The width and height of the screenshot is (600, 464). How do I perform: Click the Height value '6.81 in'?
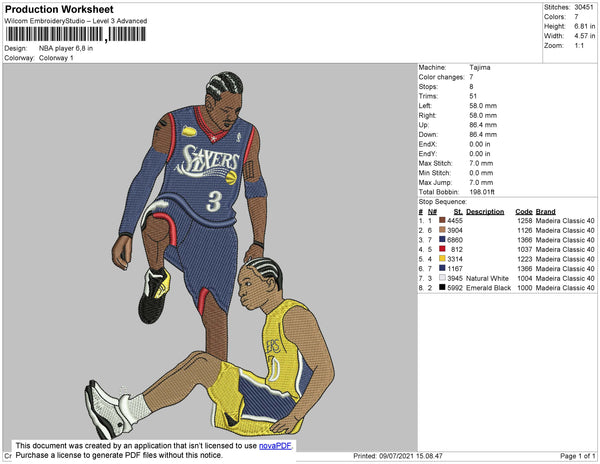(x=584, y=26)
